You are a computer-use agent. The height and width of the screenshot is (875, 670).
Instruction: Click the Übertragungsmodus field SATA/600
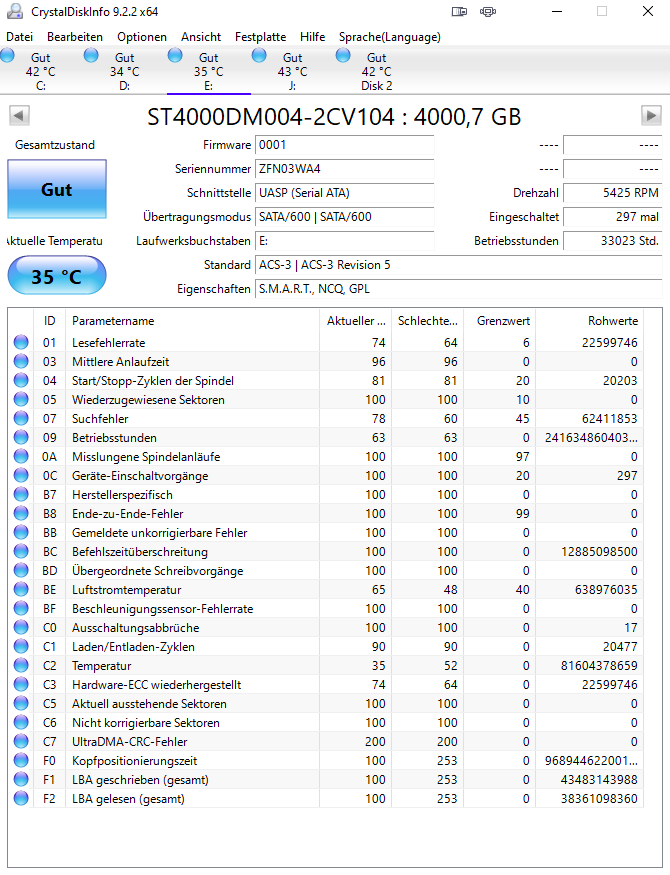[x=344, y=217]
